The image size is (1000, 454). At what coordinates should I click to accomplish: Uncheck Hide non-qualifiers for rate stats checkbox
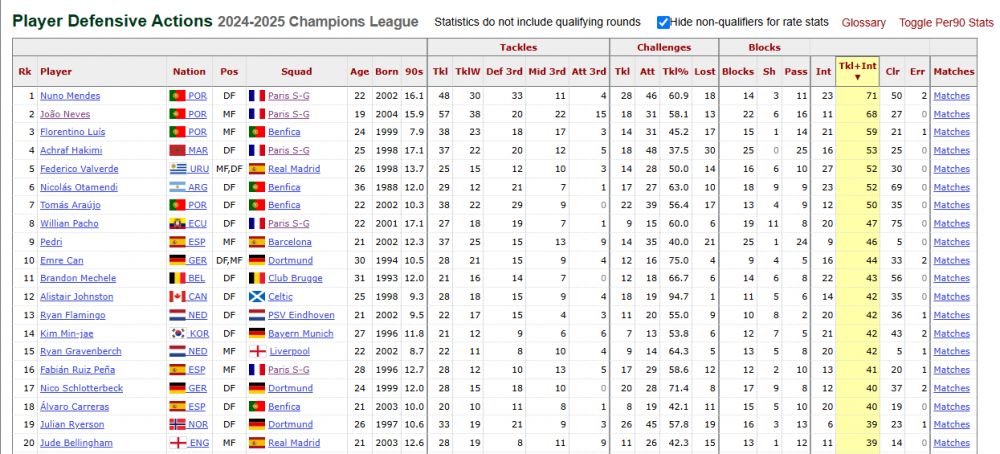click(x=663, y=23)
